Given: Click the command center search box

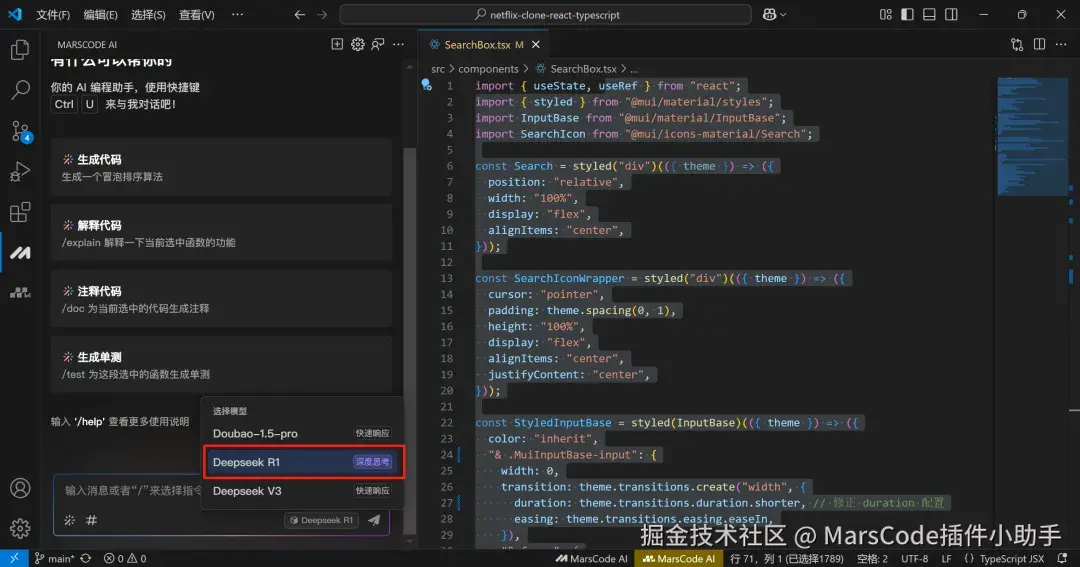Looking at the screenshot, I should coord(546,14).
